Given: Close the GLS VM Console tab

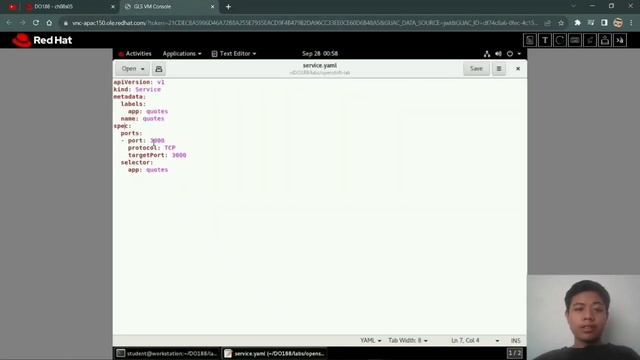Looking at the screenshot, I should (213, 7).
